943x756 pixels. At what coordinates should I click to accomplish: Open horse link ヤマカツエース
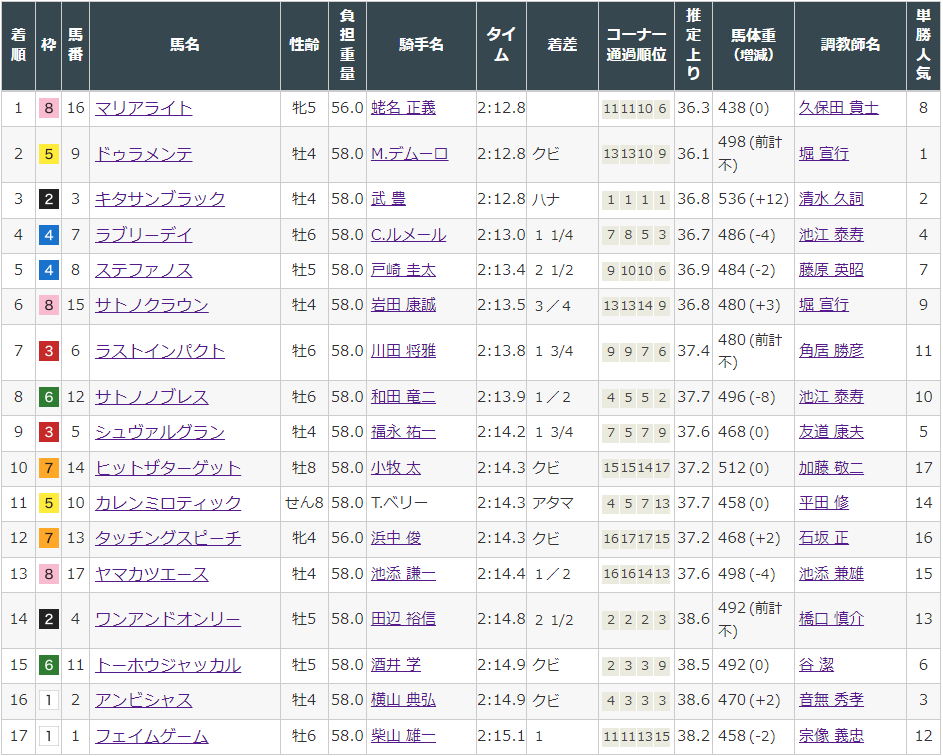[x=152, y=574]
